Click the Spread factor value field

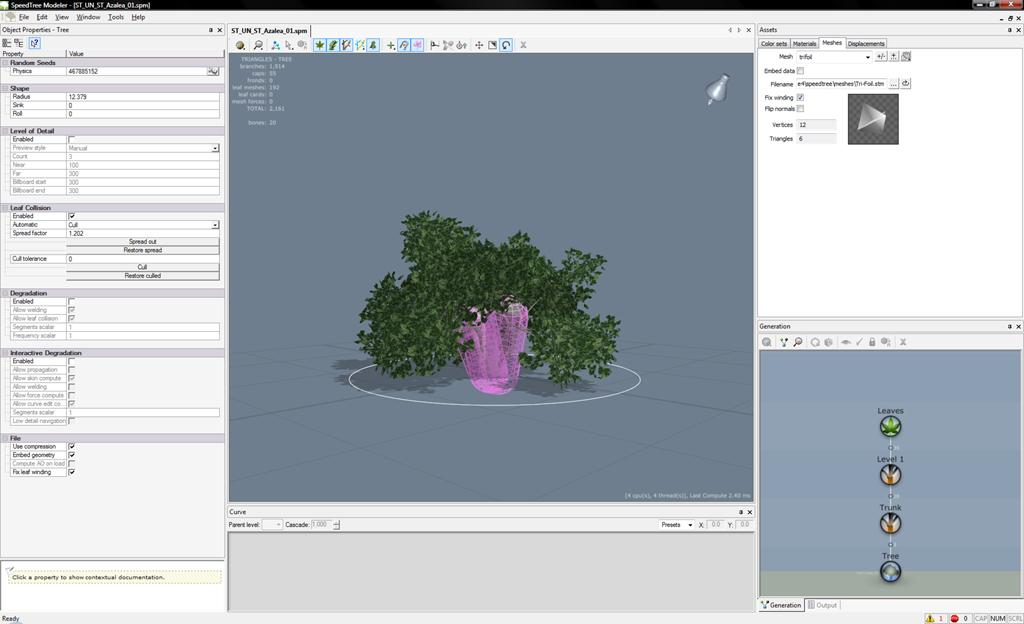(x=142, y=233)
